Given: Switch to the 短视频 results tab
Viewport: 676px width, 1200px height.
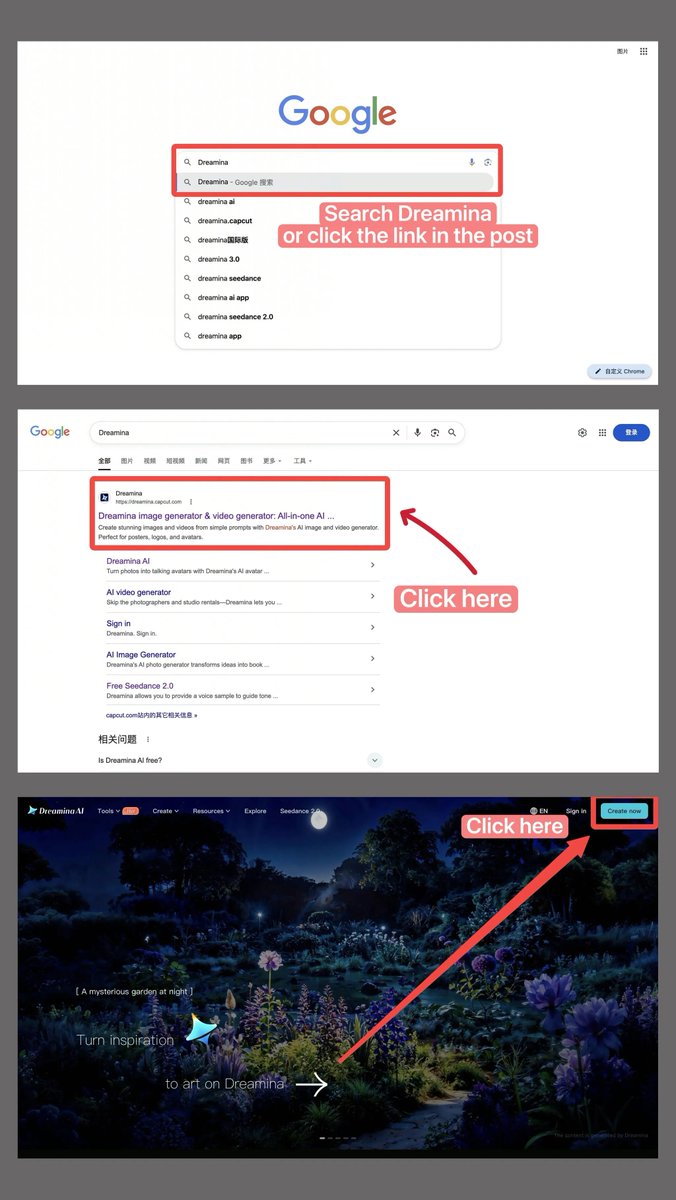Looking at the screenshot, I should coord(175,461).
